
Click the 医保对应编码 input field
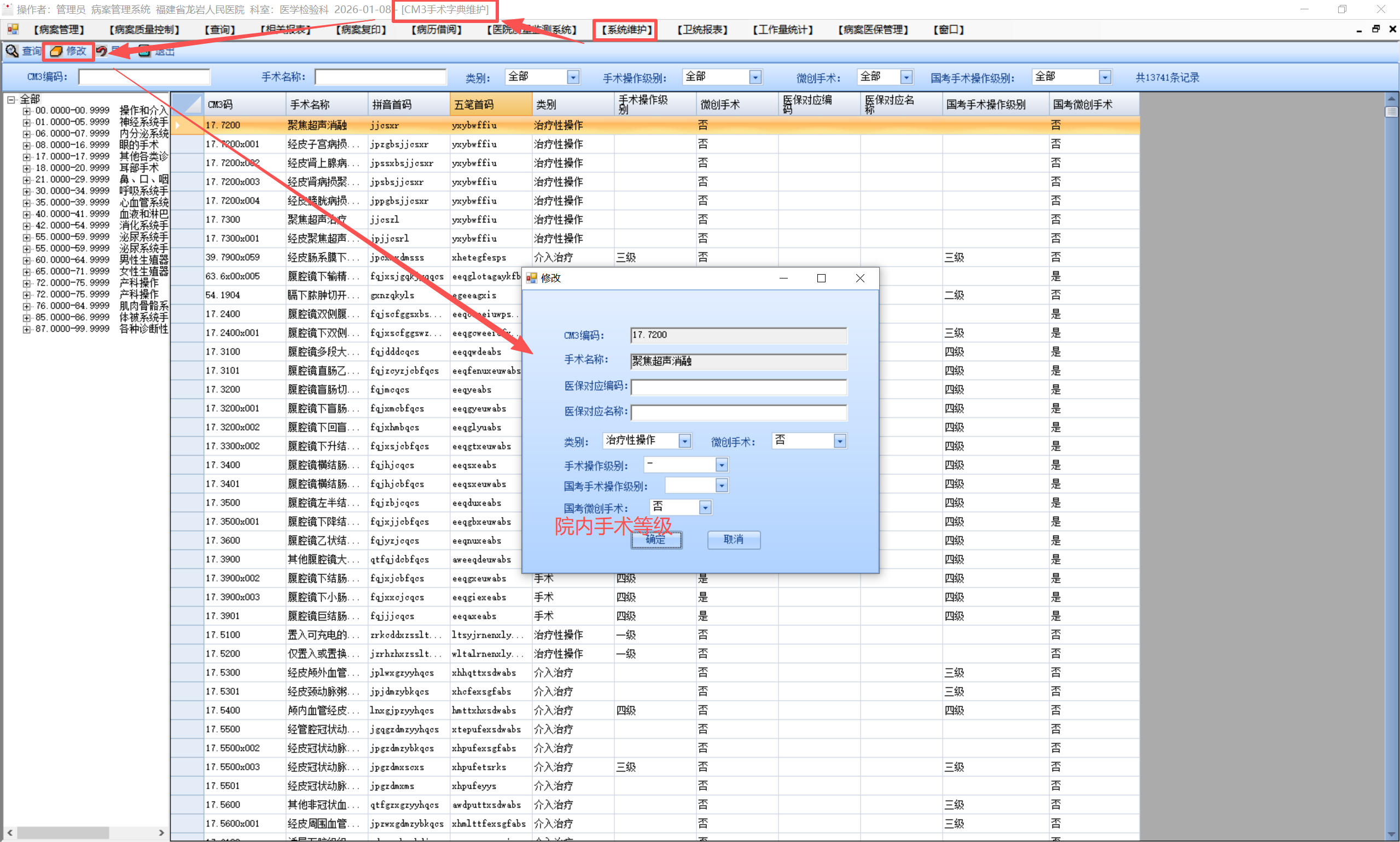(738, 387)
